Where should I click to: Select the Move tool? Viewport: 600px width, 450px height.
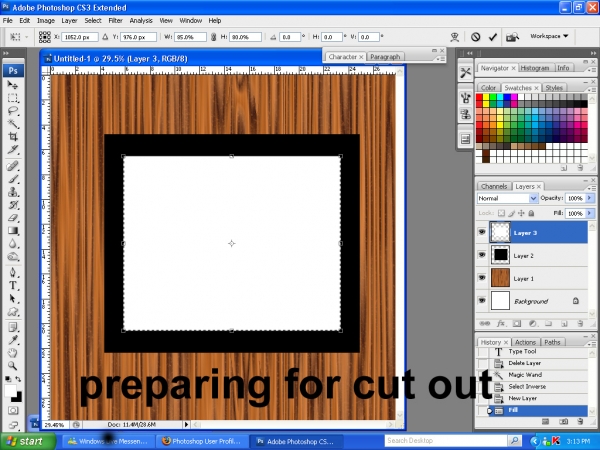(x=13, y=85)
